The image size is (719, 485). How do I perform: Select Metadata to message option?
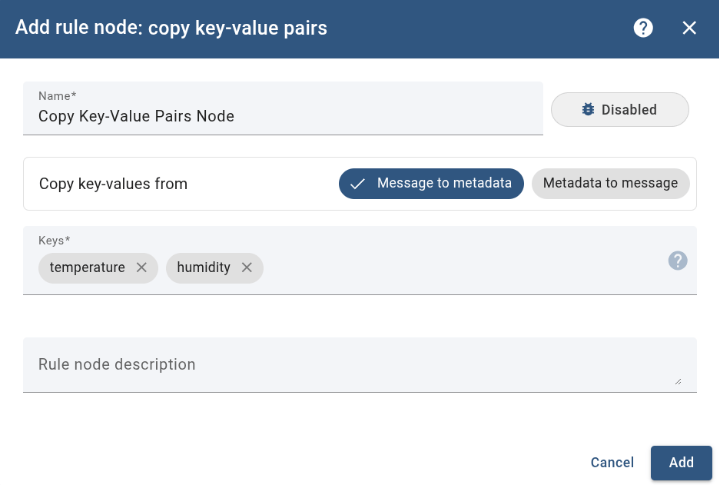(x=610, y=184)
